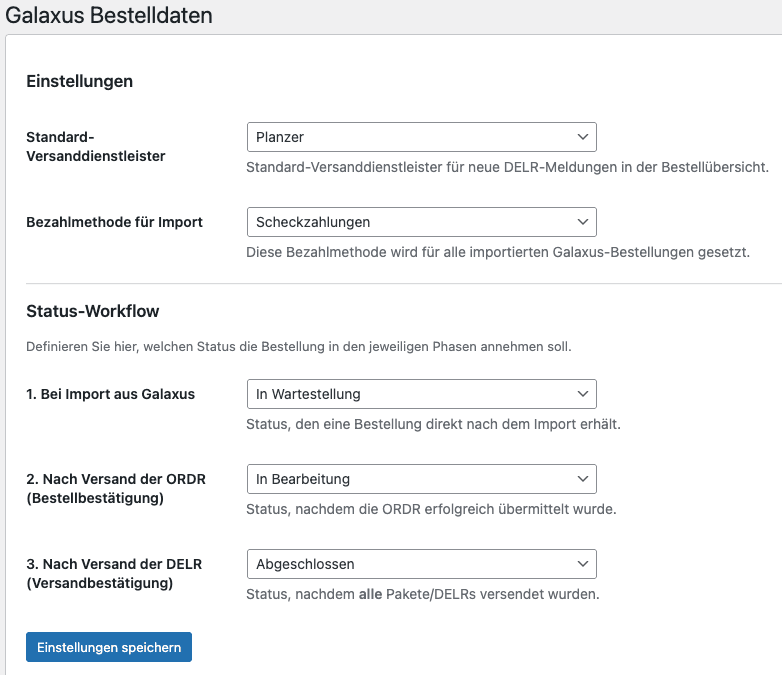782x675 pixels.
Task: Open the Nach Versand der ORDR status dropdown
Action: tap(421, 479)
